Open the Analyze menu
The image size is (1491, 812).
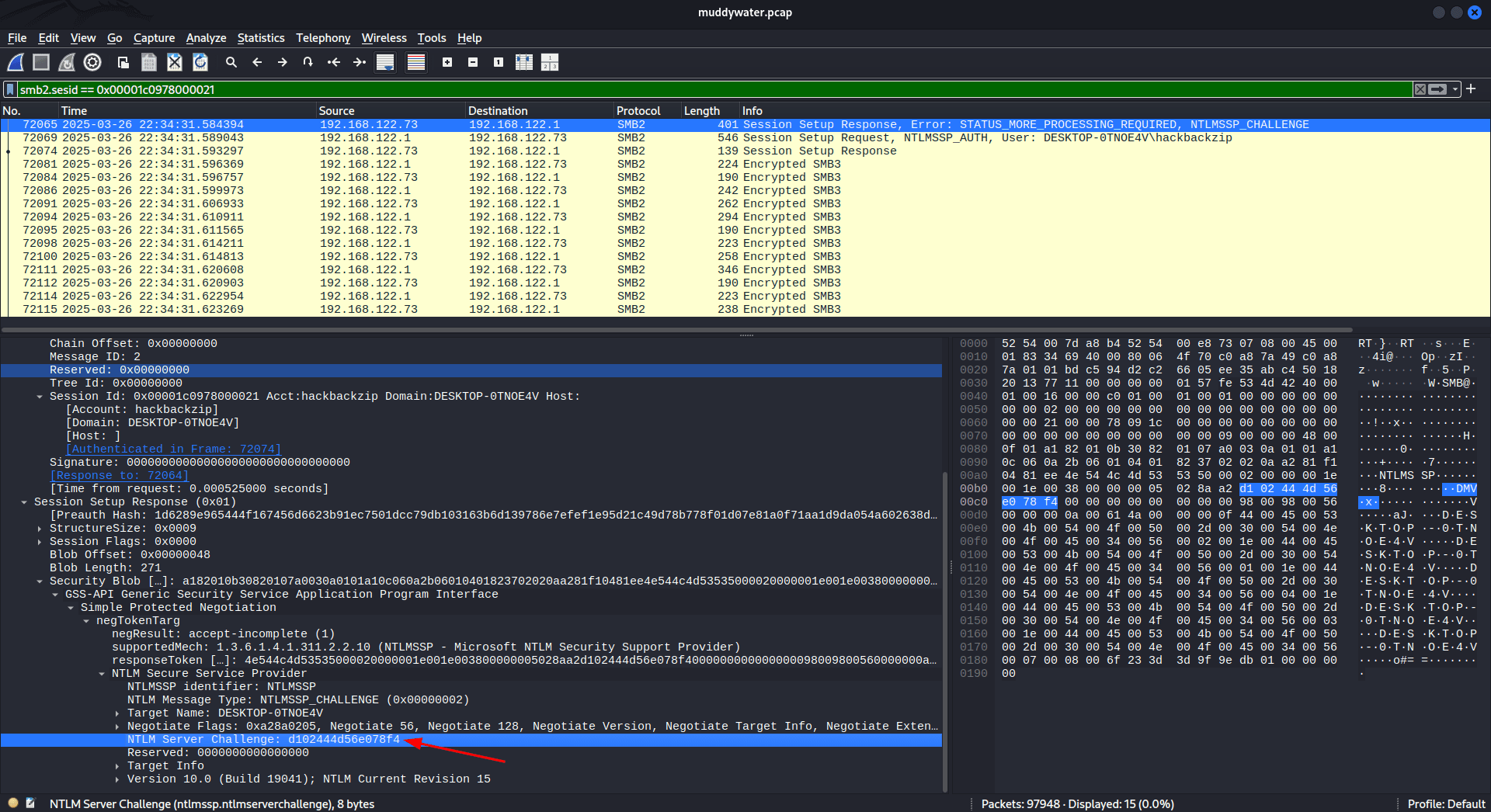click(x=206, y=38)
